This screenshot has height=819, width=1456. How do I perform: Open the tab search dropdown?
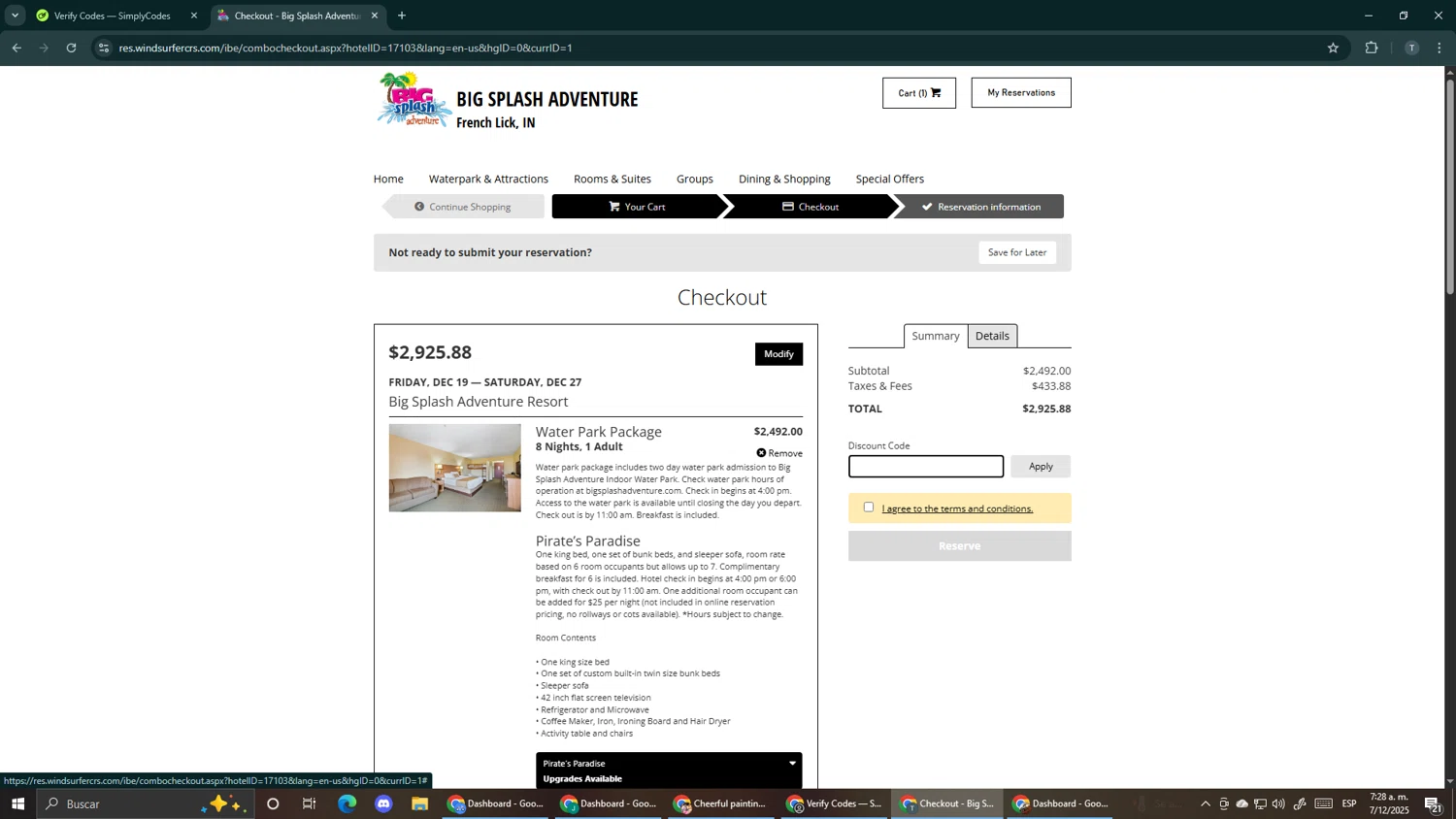click(x=15, y=16)
